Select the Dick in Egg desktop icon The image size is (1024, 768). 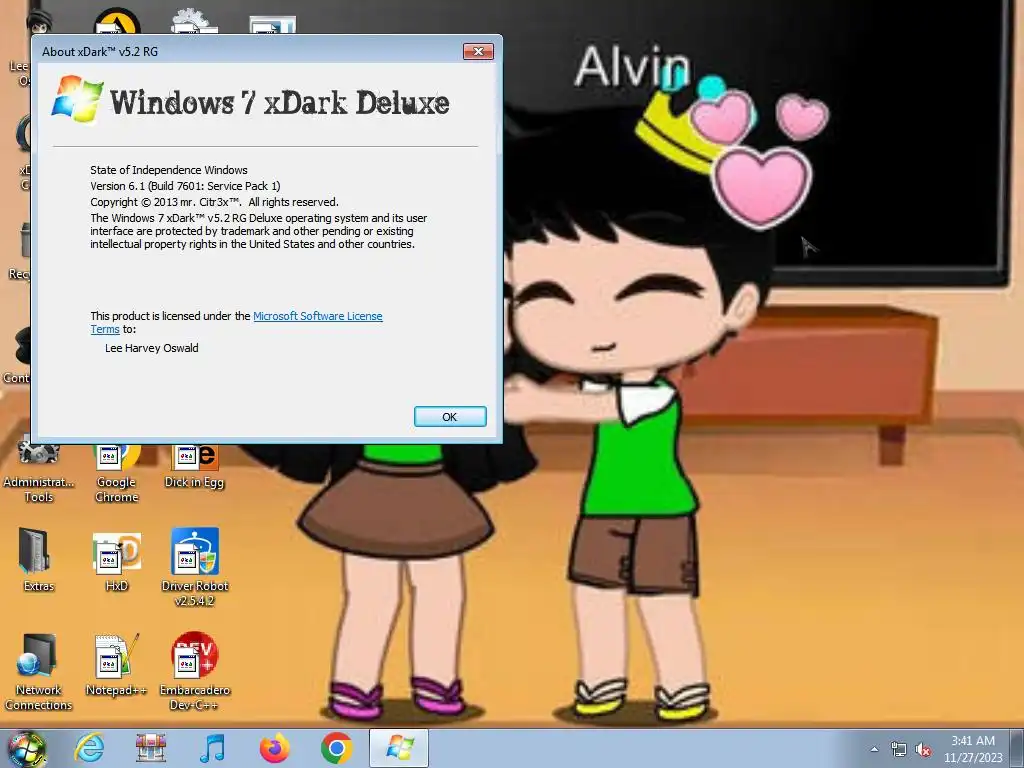[x=195, y=466]
